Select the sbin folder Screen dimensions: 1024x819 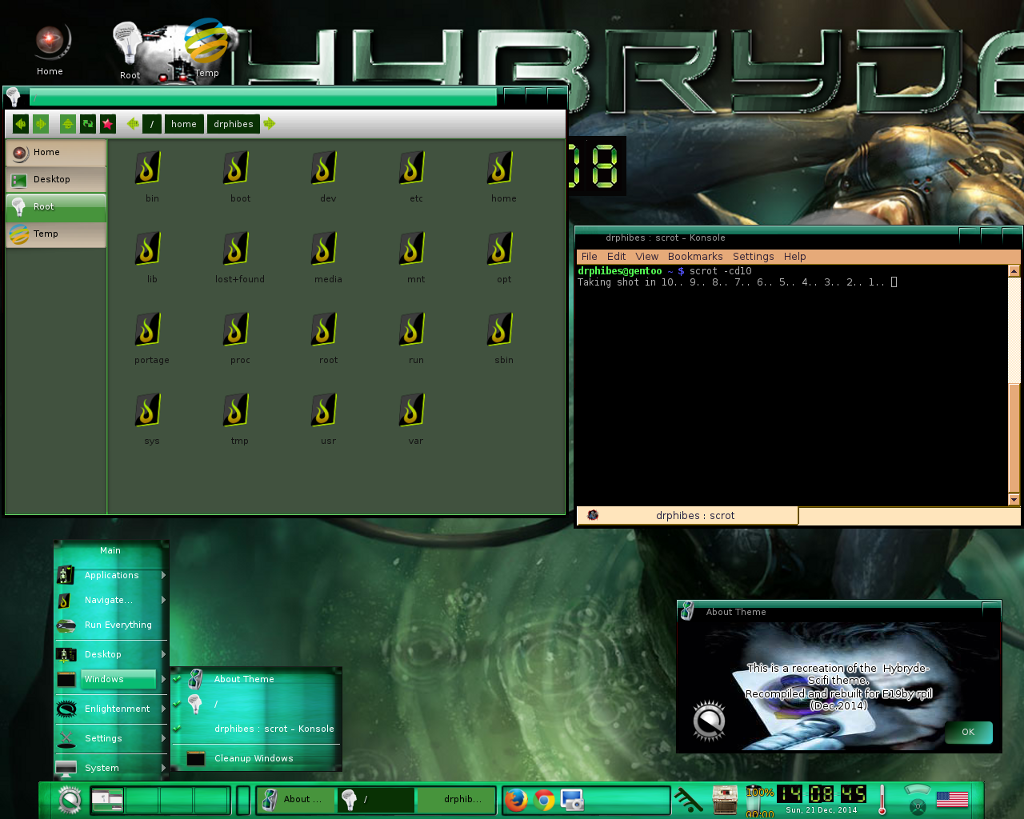[x=504, y=338]
